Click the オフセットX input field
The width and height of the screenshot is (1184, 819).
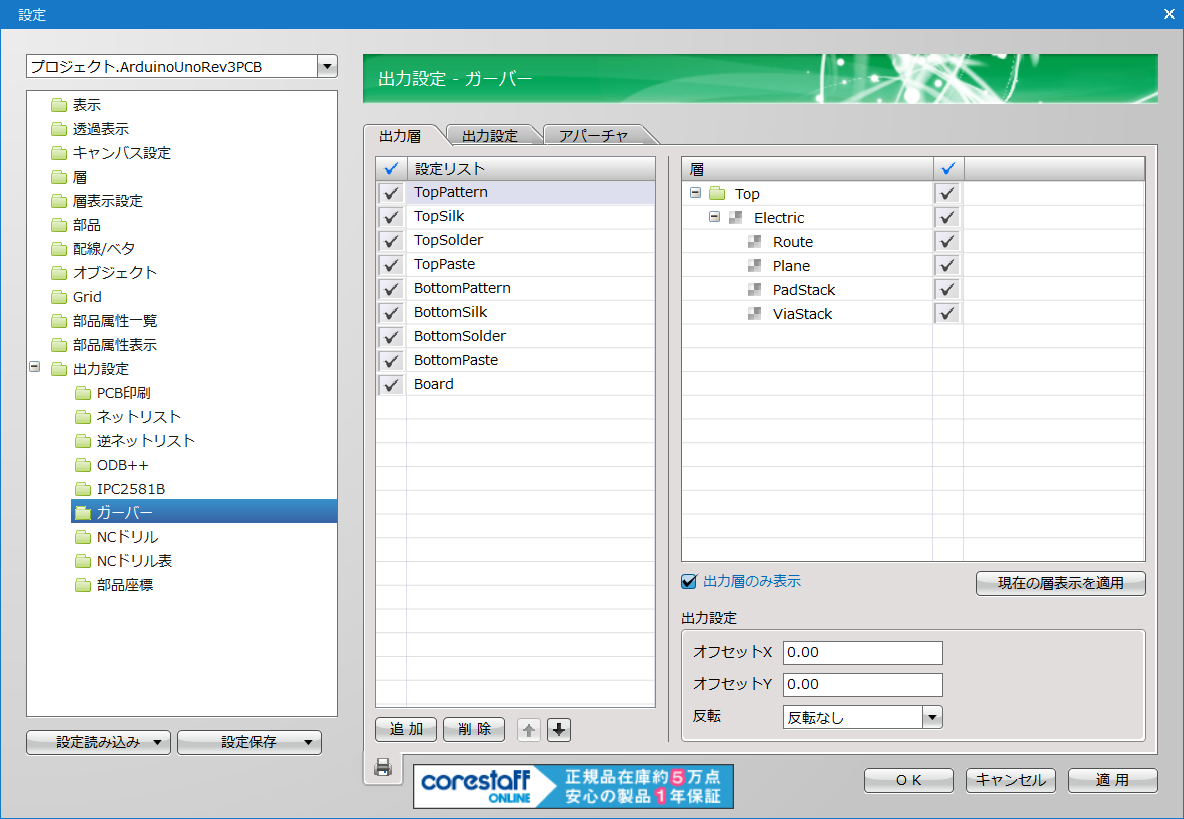pyautogui.click(x=862, y=652)
